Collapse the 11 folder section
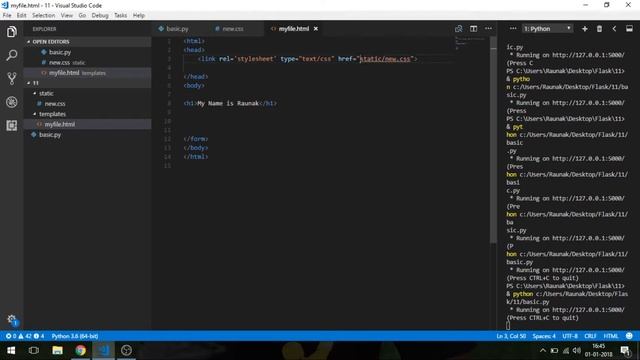The image size is (640, 360). click(x=88, y=83)
